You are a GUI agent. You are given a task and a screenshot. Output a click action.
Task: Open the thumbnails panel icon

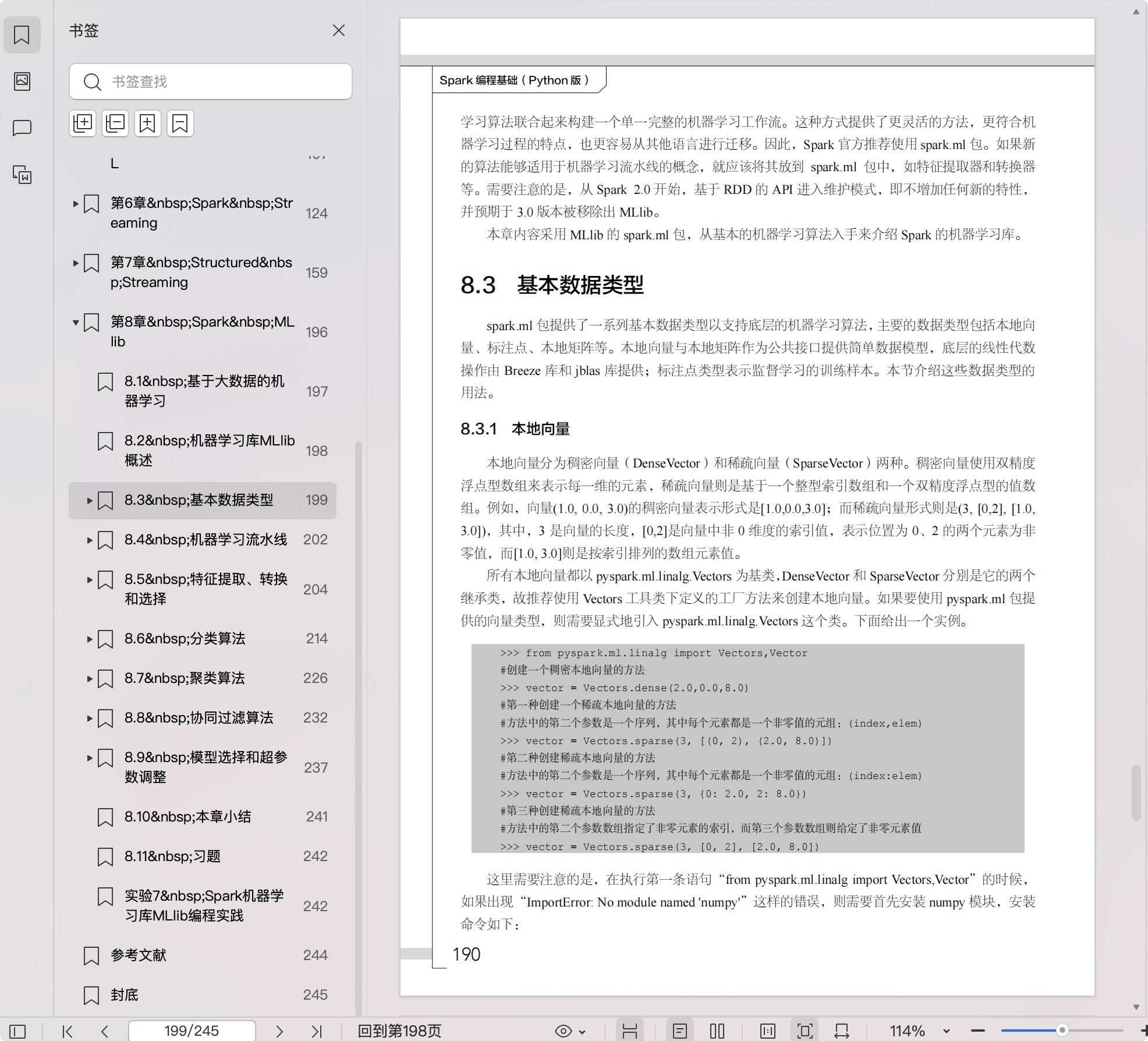pyautogui.click(x=22, y=81)
